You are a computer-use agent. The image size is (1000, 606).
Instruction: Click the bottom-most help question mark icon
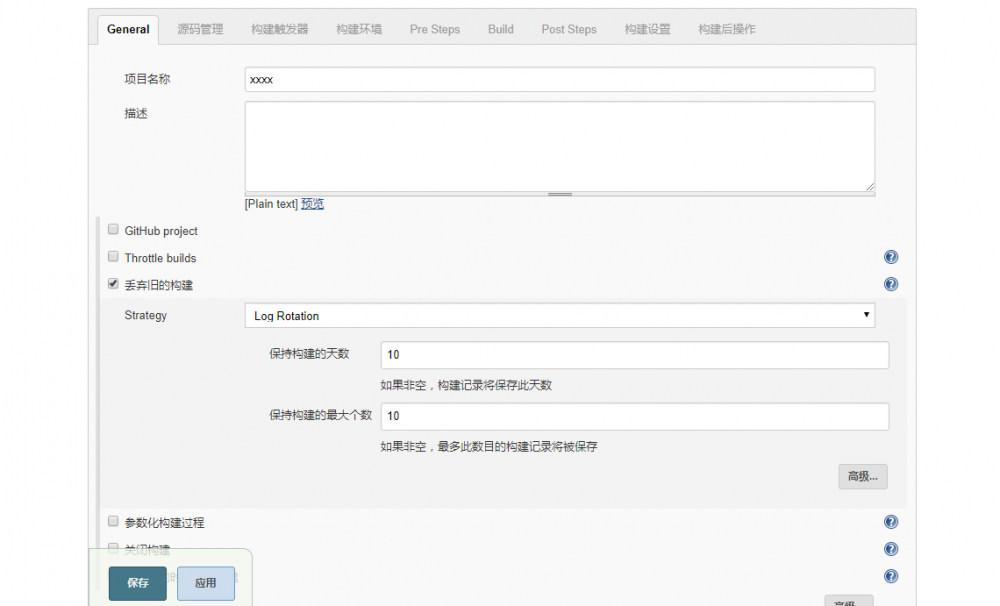pos(891,576)
